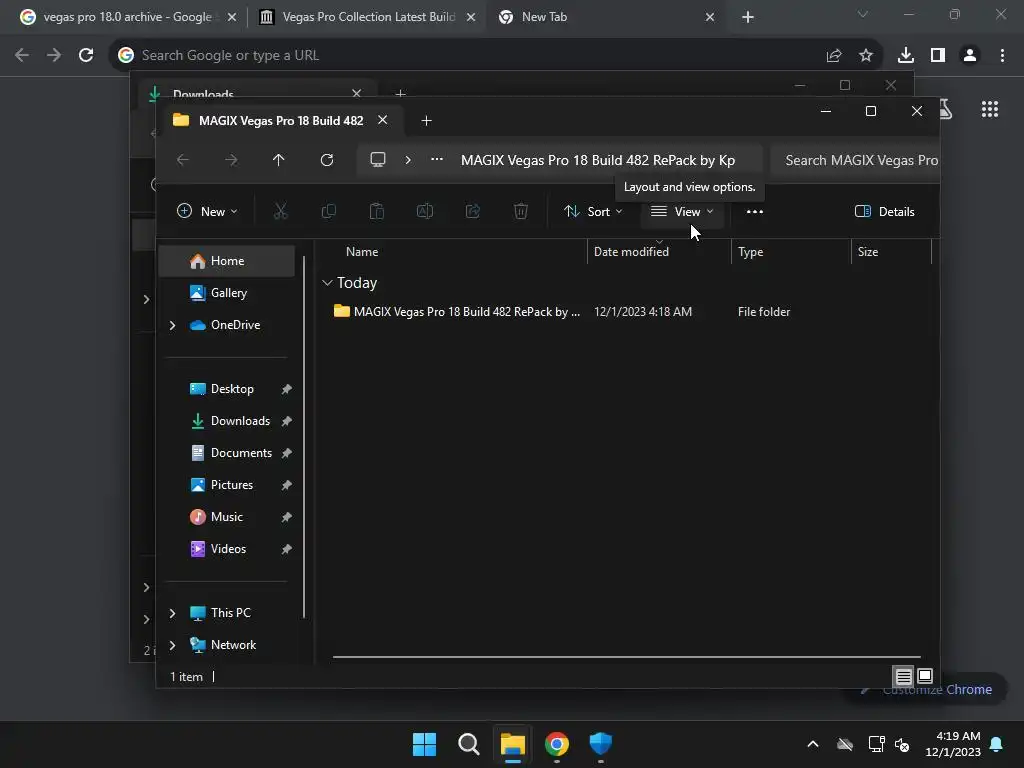Click the Chrome share page icon
The image size is (1024, 768).
[x=834, y=56]
